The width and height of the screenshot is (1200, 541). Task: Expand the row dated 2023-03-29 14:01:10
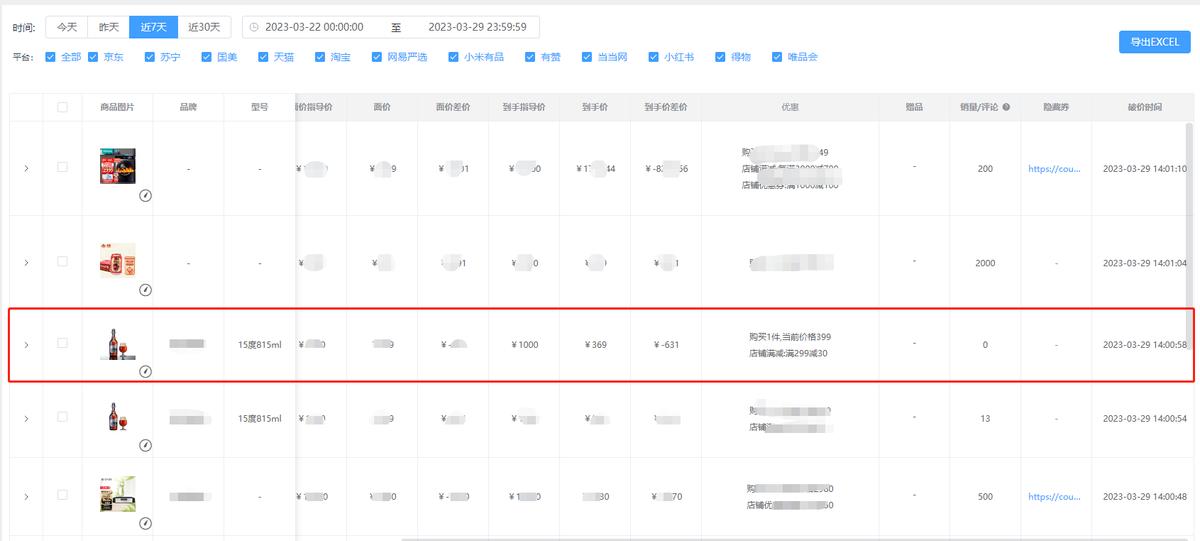coord(26,169)
